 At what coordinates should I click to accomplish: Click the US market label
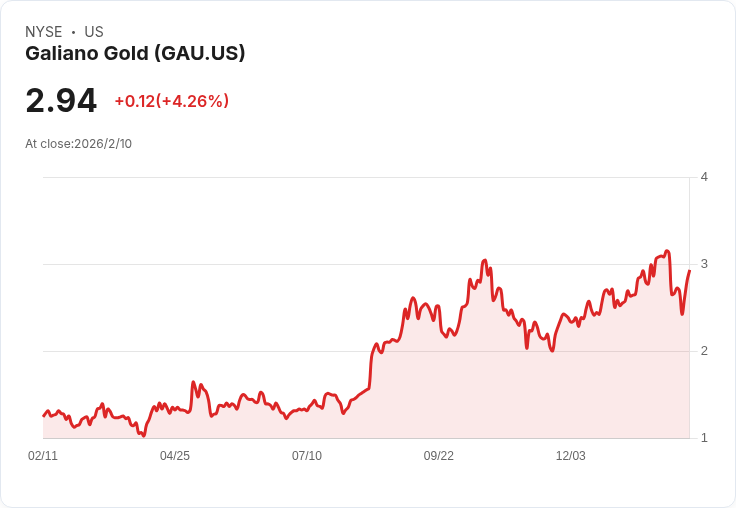[94, 32]
